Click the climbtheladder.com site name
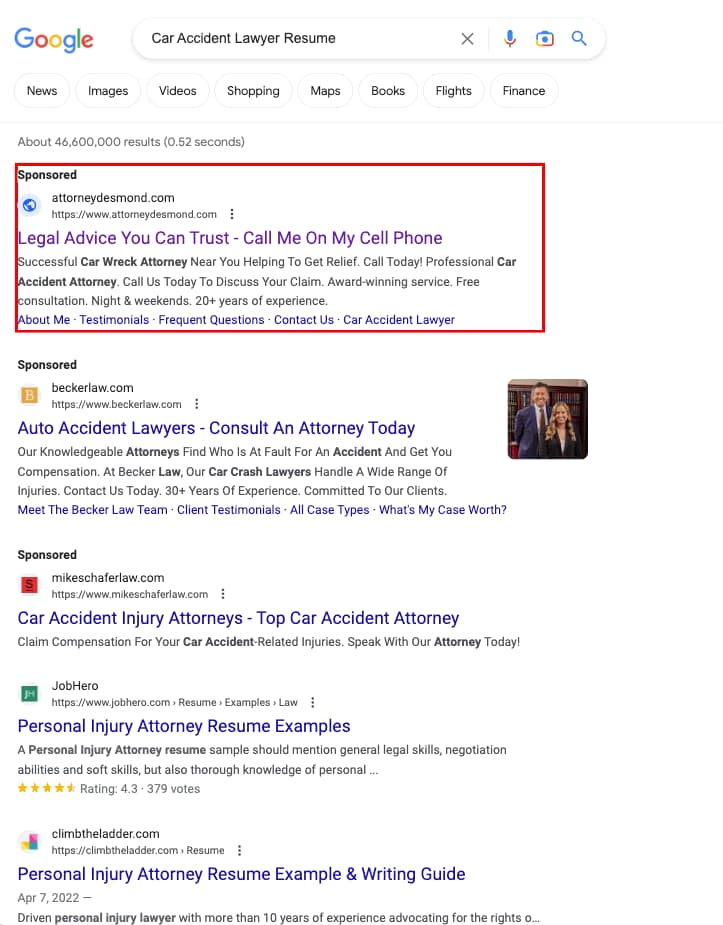 [x=106, y=834]
